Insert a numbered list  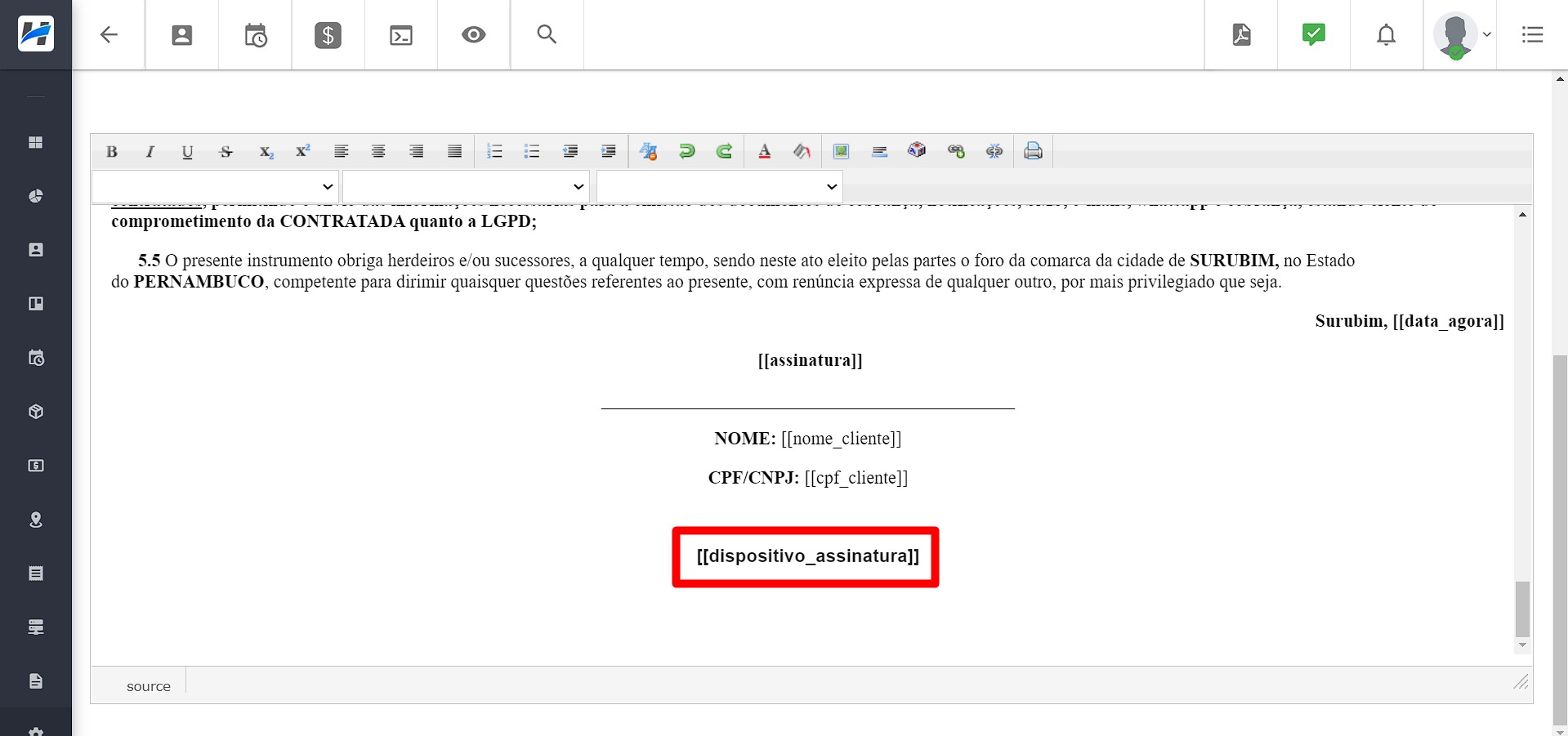(x=494, y=152)
